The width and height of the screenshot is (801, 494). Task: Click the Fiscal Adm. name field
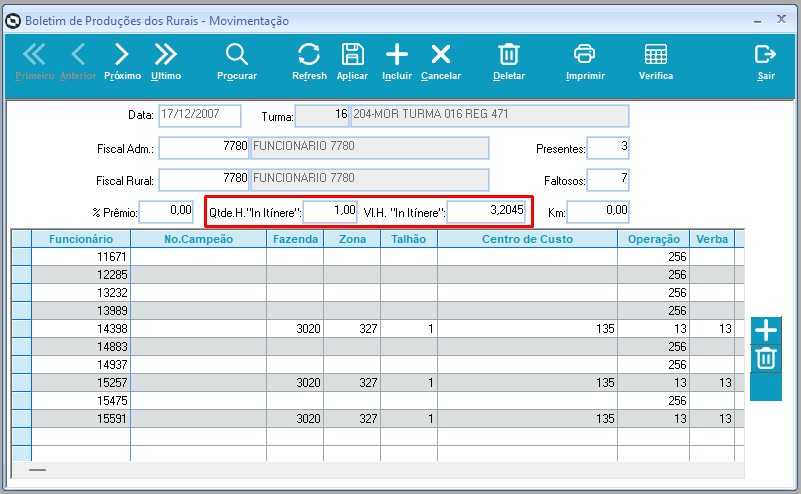pyautogui.click(x=370, y=148)
